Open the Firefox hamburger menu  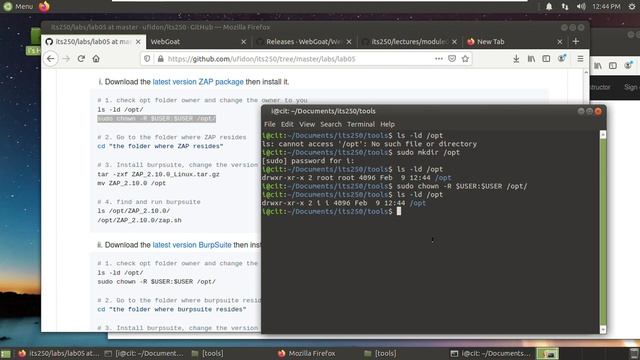coord(580,59)
